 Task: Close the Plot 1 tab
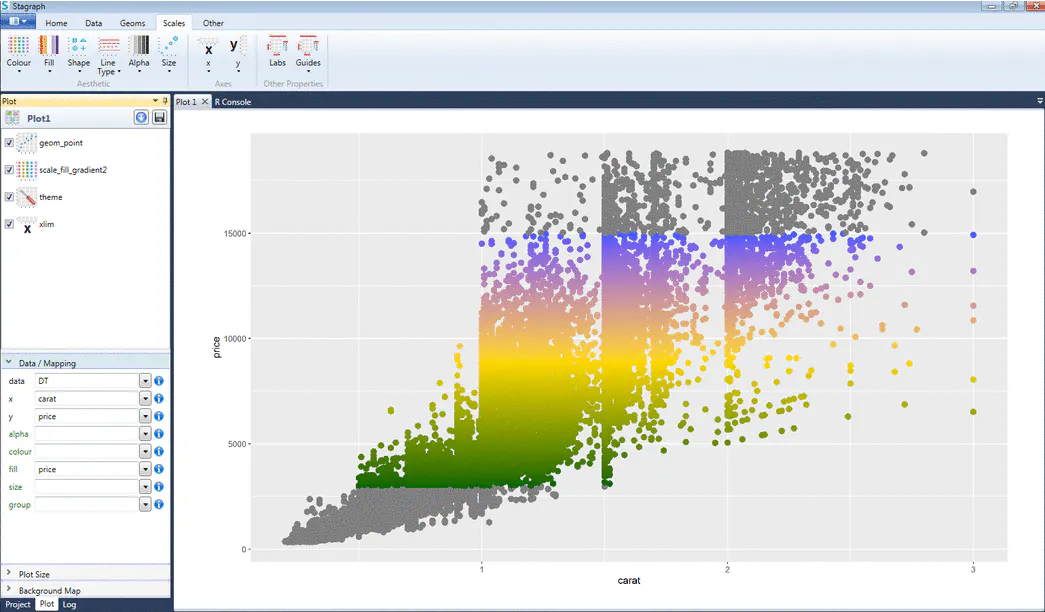pos(205,101)
